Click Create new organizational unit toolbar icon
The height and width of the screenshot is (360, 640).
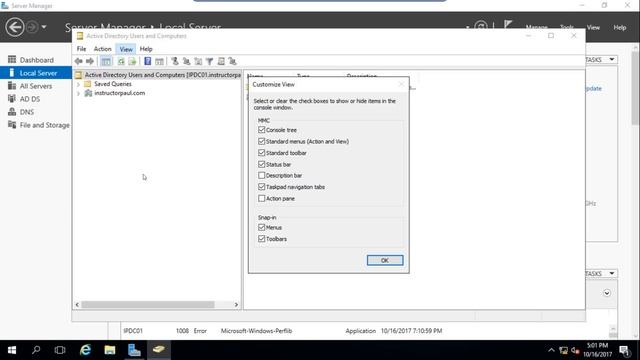[198, 61]
